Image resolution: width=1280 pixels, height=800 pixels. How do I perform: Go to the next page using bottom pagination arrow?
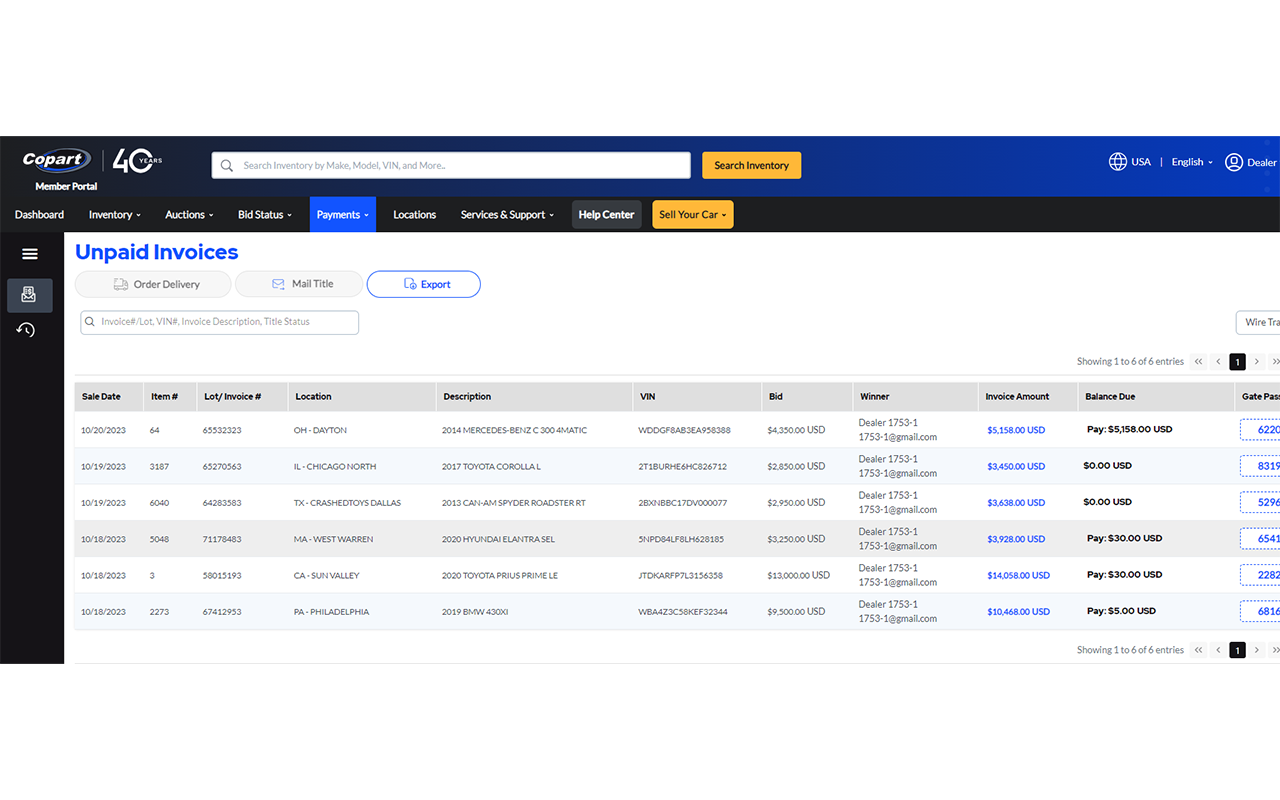pyautogui.click(x=1257, y=650)
